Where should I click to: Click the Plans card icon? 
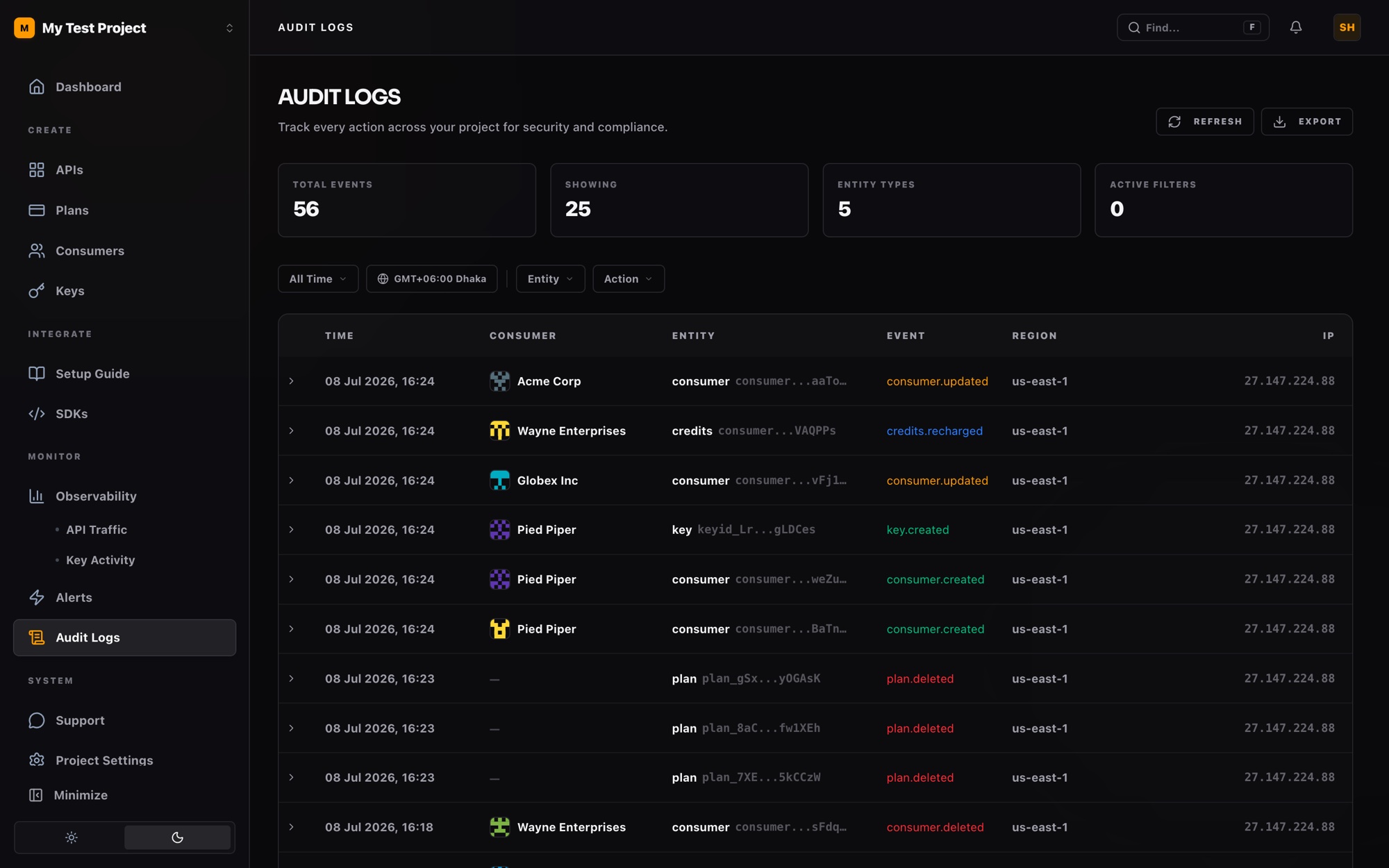37,210
